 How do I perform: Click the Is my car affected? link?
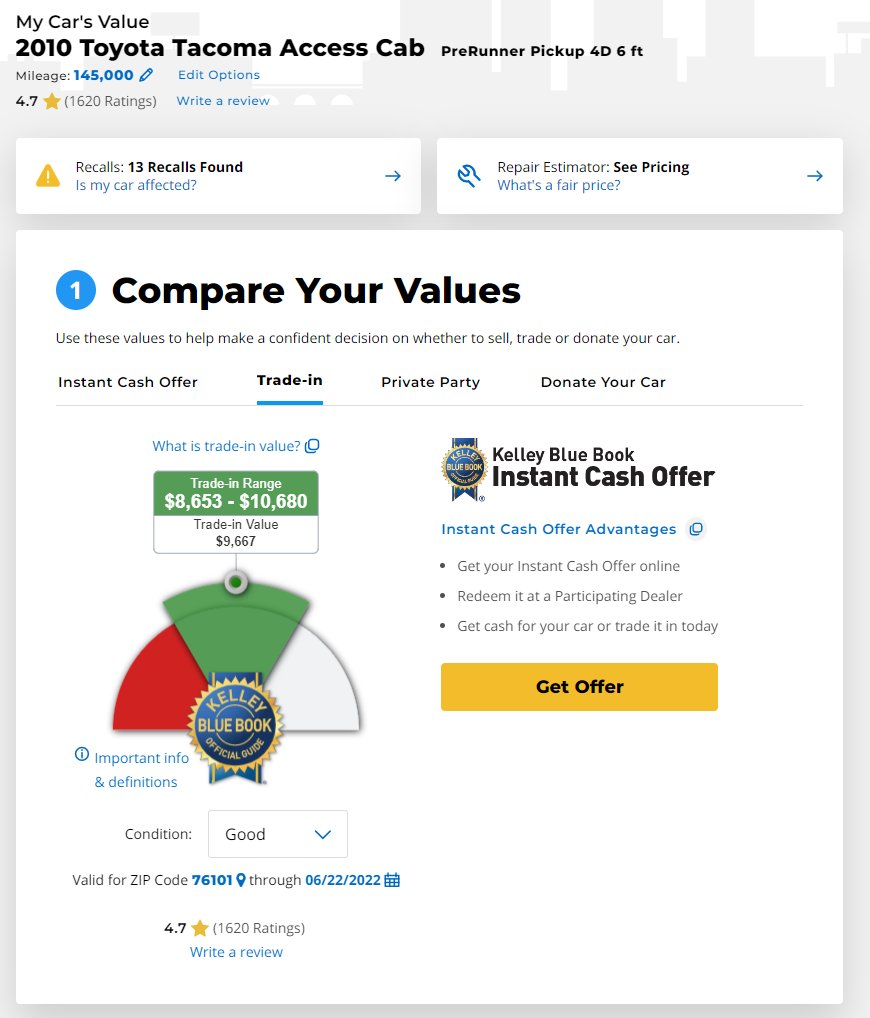tap(136, 185)
